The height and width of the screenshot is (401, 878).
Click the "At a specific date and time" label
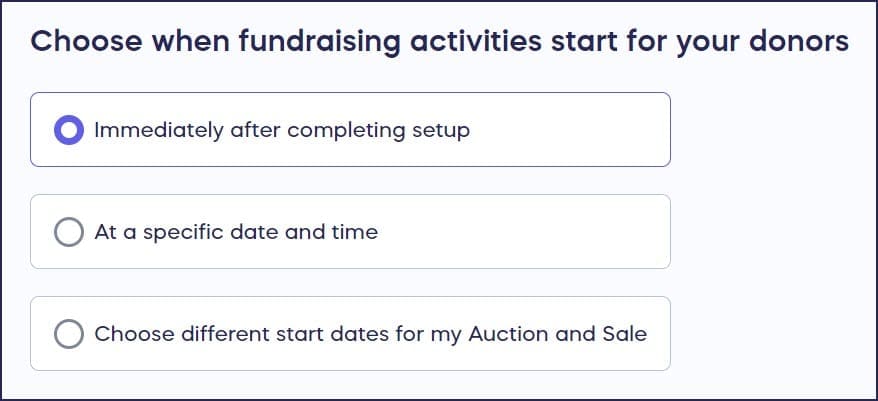point(236,232)
